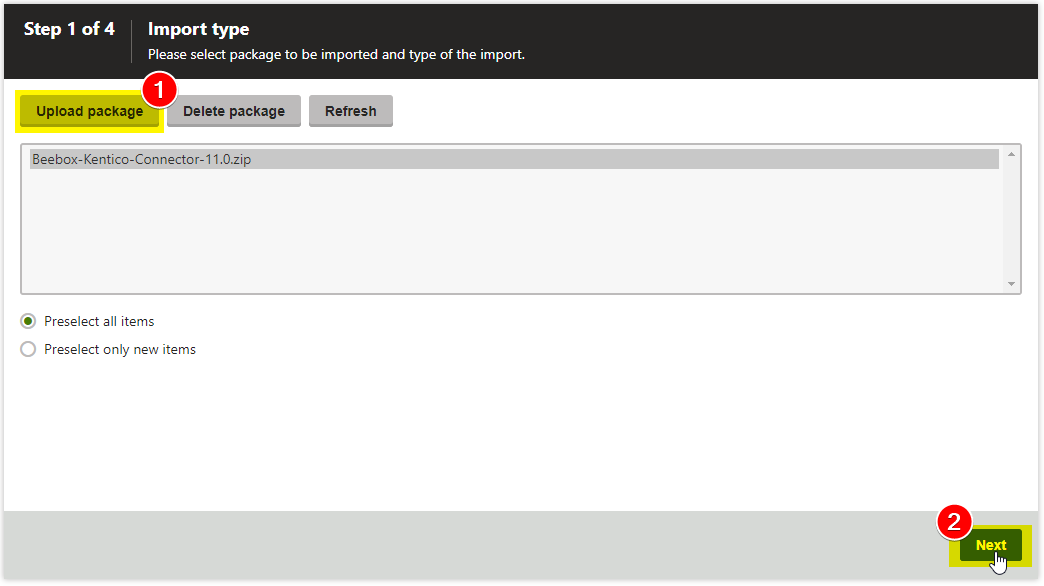The image size is (1044, 586).
Task: Click the package list vertical scrollbar track
Action: (1011, 220)
